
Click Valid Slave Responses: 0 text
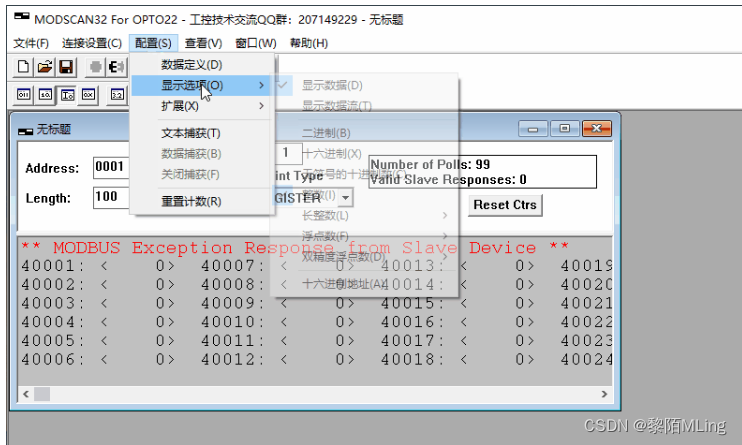point(448,180)
